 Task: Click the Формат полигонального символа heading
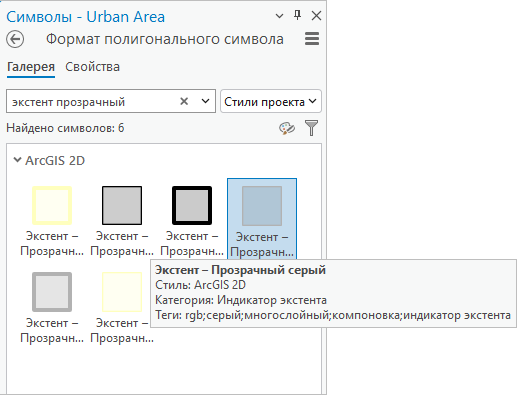[x=165, y=39]
